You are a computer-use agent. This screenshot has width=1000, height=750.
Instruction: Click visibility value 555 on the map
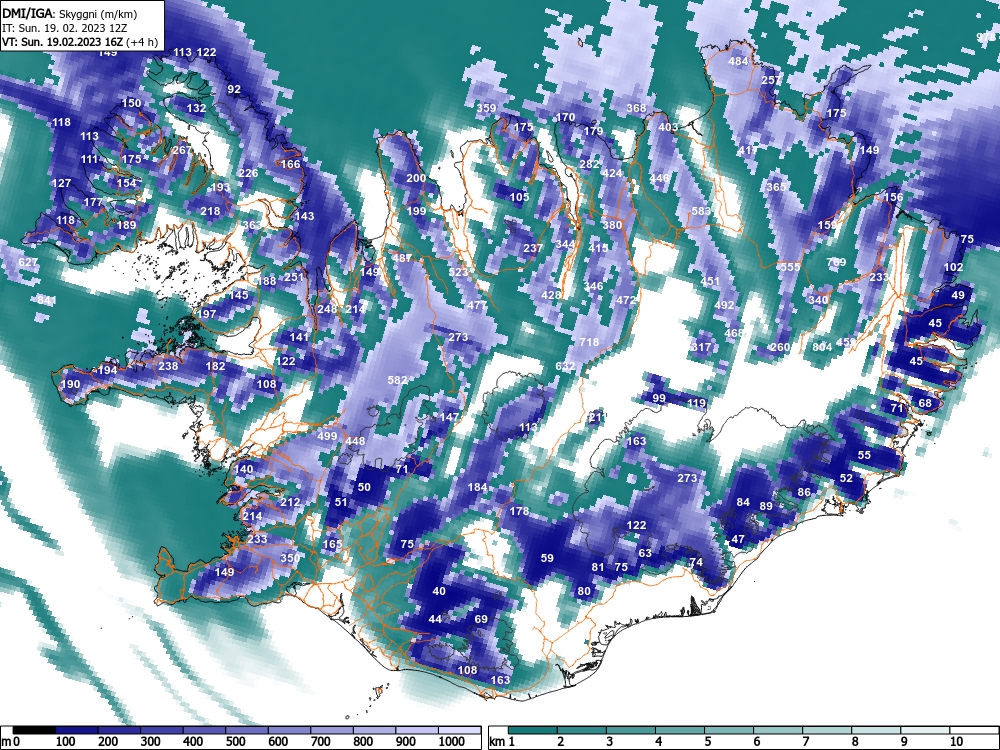click(x=790, y=267)
